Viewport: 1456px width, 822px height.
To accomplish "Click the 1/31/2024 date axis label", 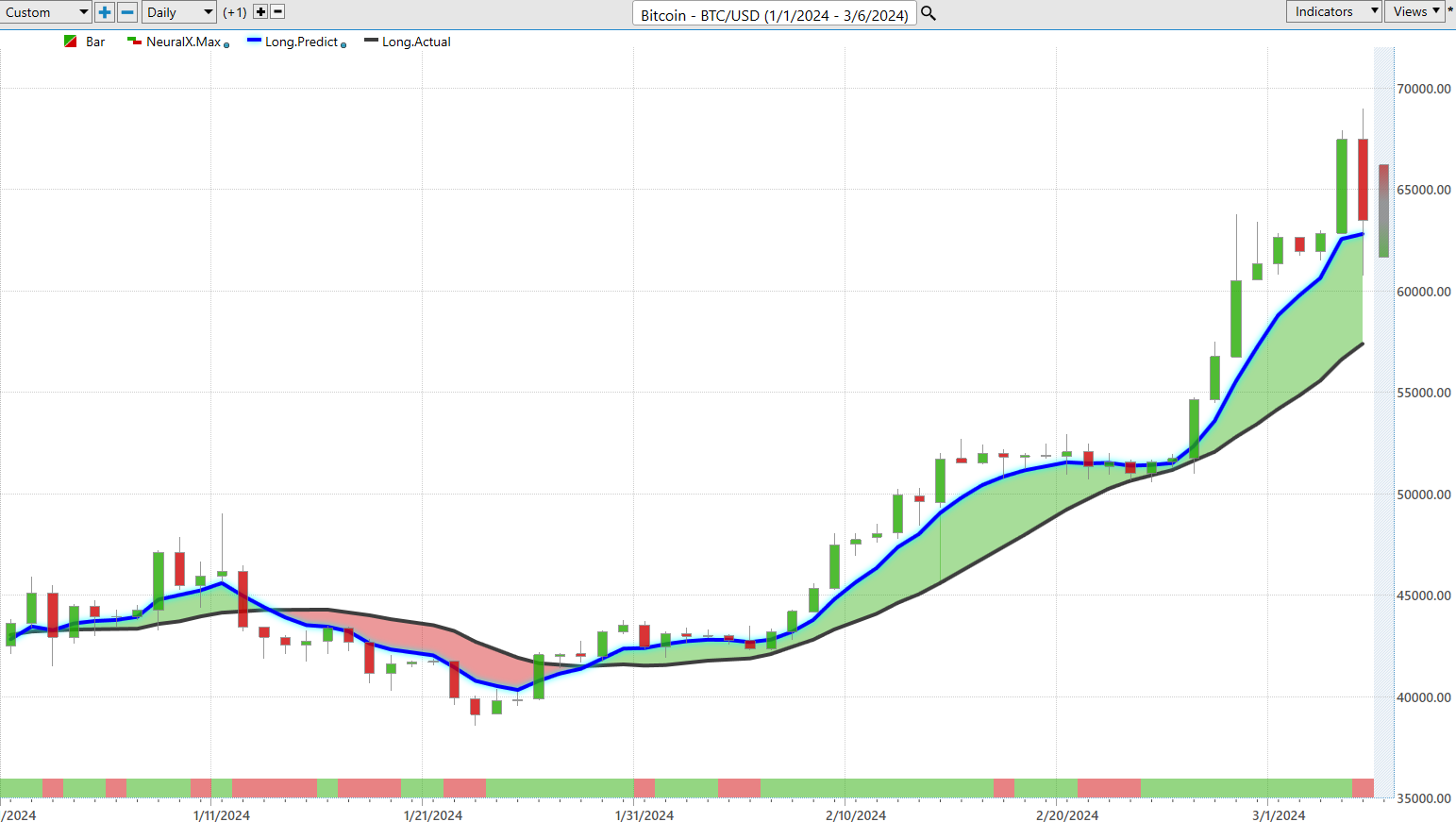I will [x=644, y=815].
